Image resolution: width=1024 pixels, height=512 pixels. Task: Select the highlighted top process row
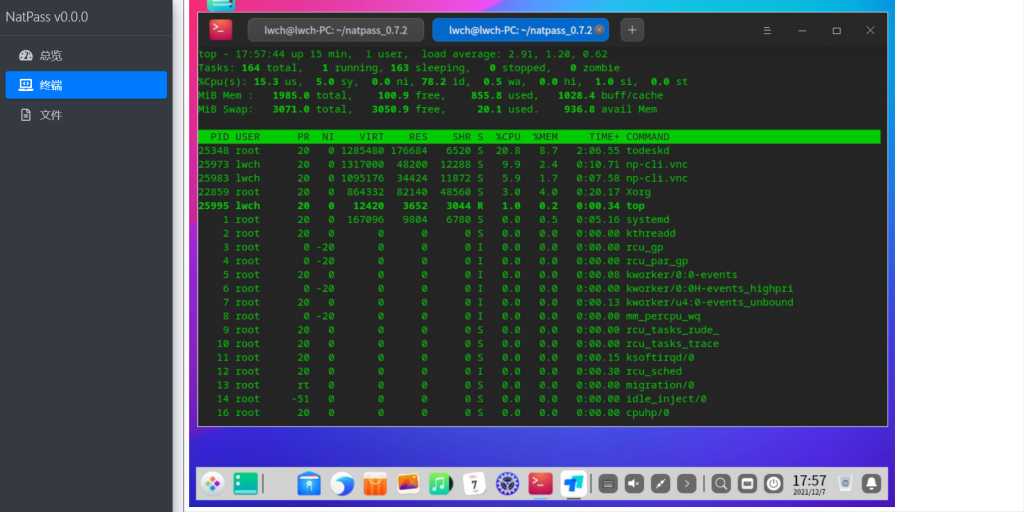coord(539,206)
